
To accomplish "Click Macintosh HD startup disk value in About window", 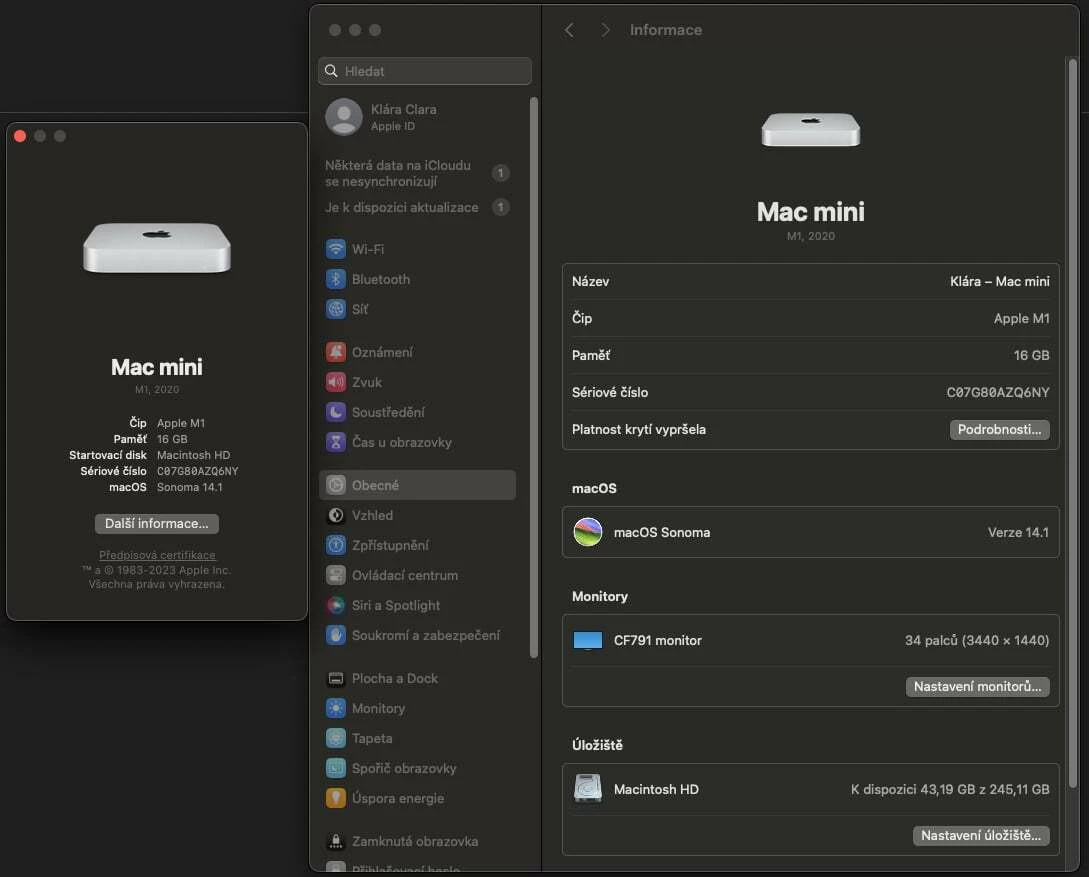I will click(193, 456).
